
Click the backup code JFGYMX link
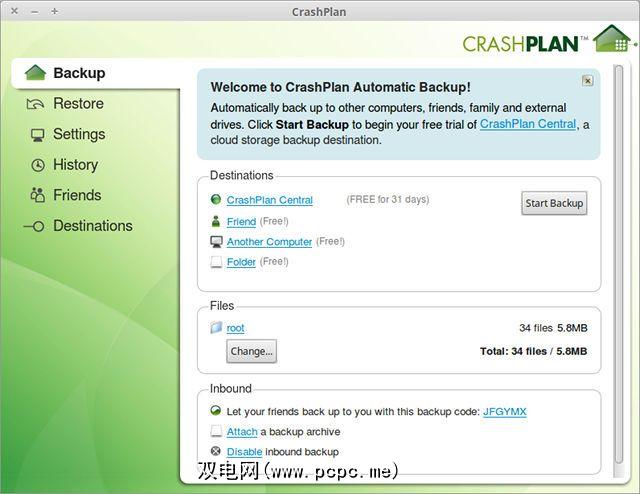tap(504, 412)
